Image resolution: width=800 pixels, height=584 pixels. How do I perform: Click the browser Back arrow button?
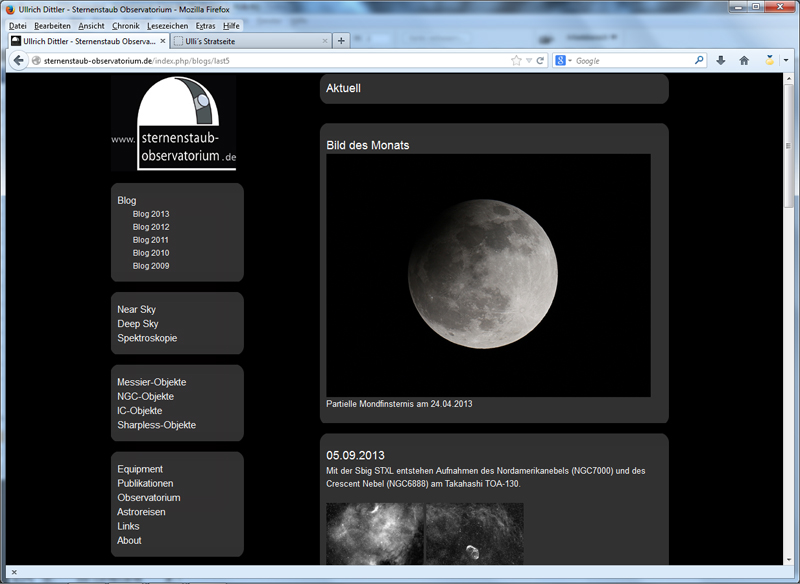(x=18, y=61)
